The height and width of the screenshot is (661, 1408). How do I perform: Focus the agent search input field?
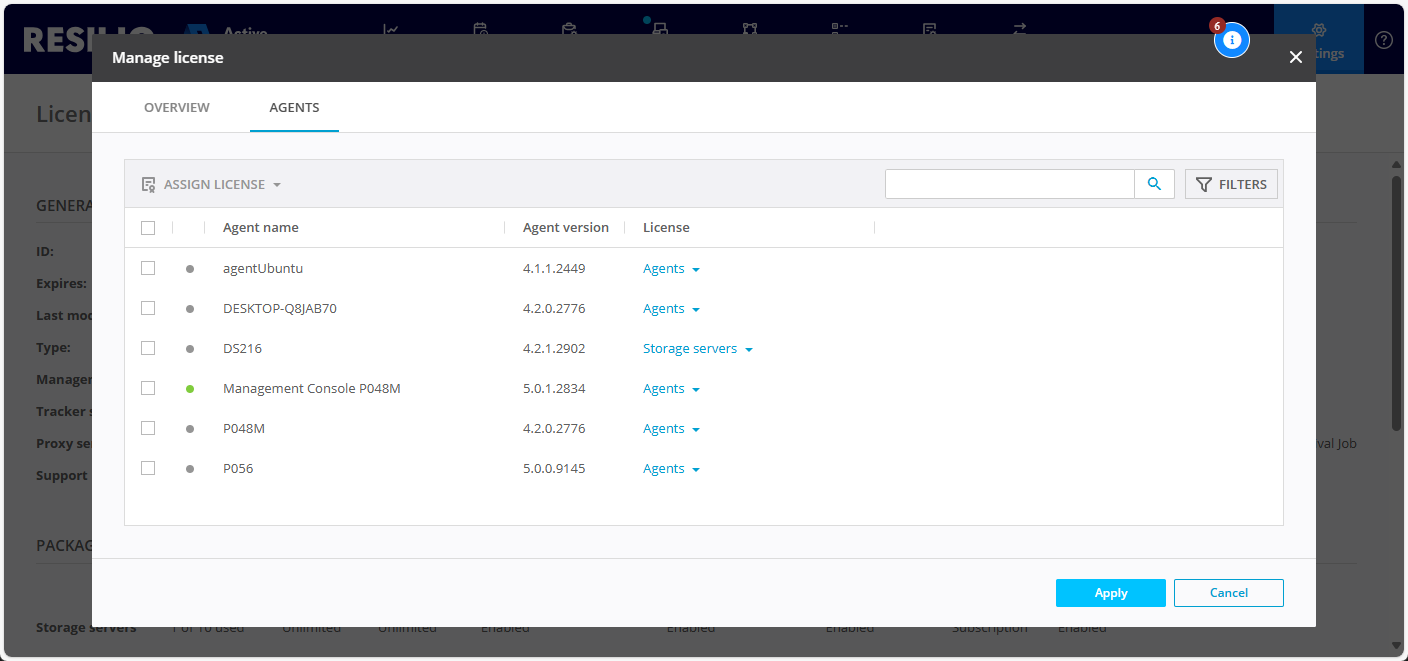tap(1009, 184)
